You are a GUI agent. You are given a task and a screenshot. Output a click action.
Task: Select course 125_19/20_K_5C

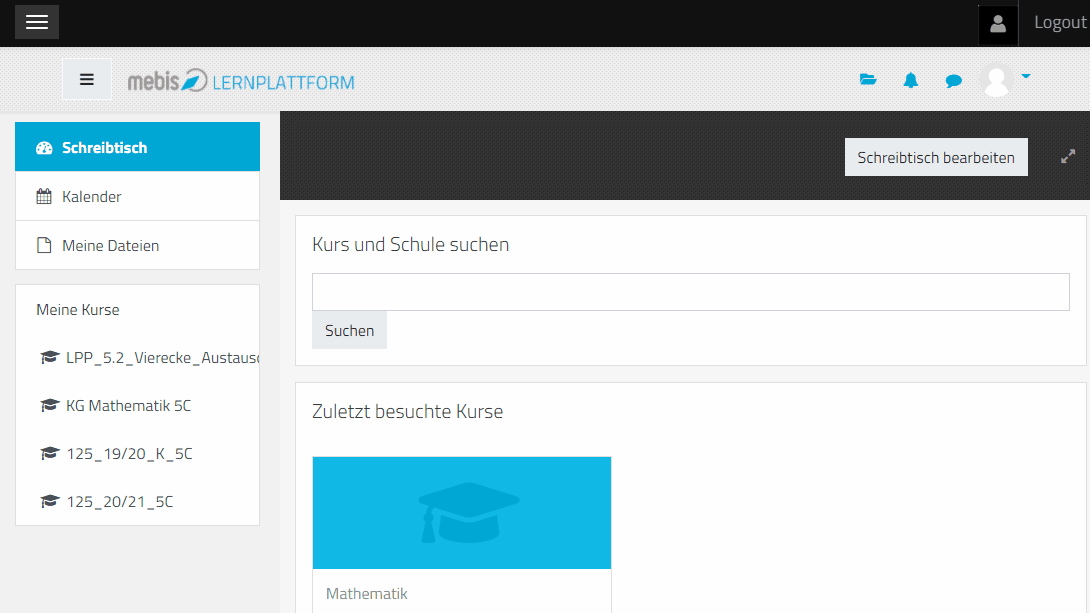pyautogui.click(x=129, y=453)
